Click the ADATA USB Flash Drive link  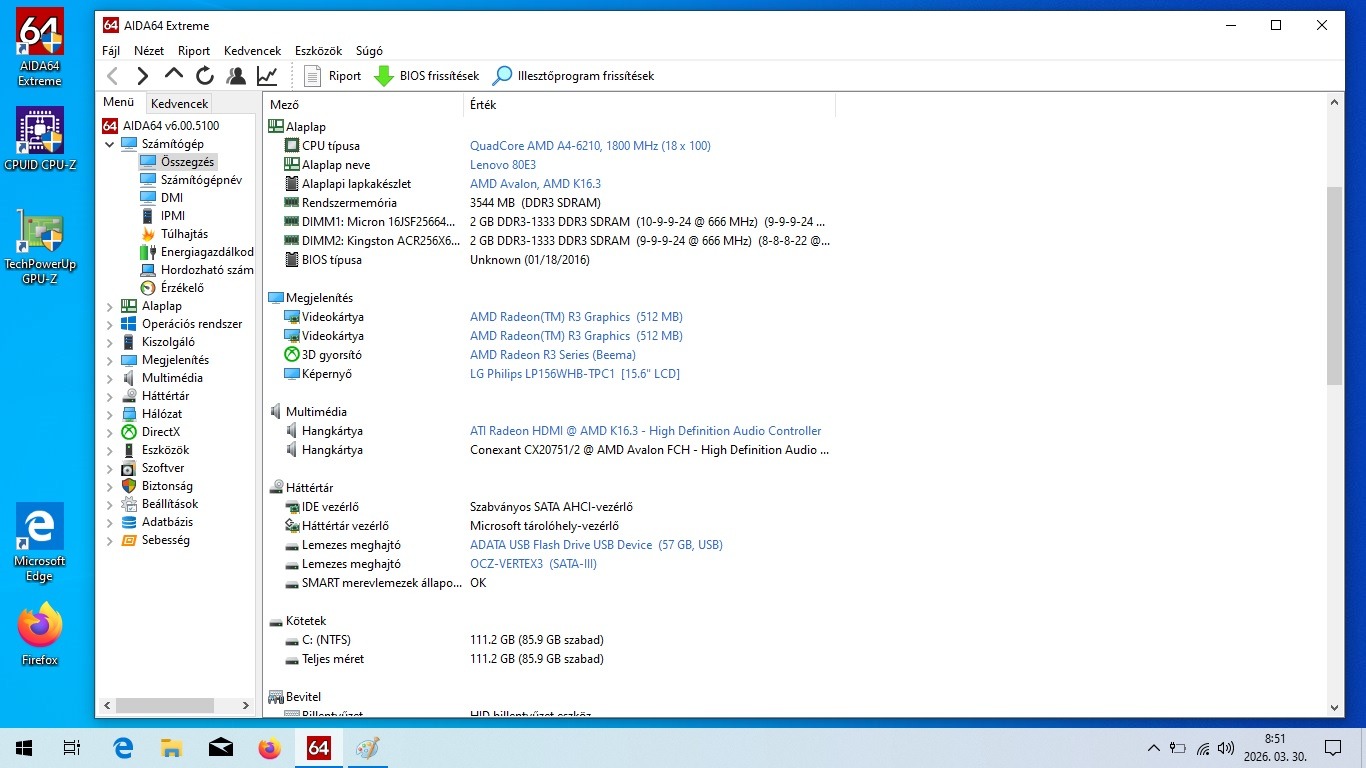point(596,545)
